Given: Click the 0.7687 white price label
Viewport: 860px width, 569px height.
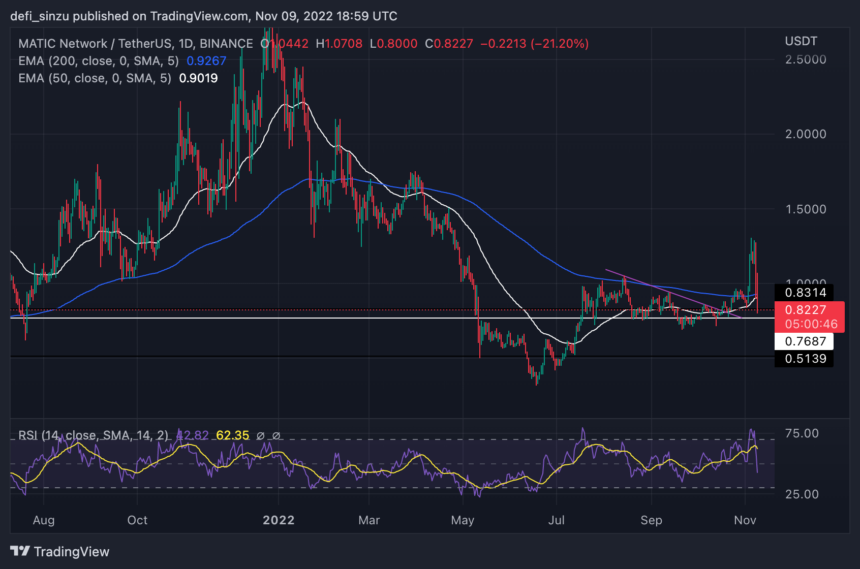Looking at the screenshot, I should (803, 341).
